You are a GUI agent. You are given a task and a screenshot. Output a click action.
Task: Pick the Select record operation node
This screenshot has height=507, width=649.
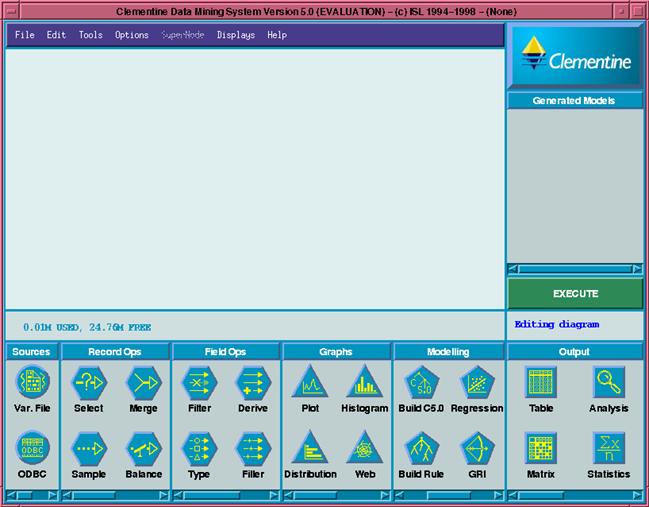click(89, 382)
